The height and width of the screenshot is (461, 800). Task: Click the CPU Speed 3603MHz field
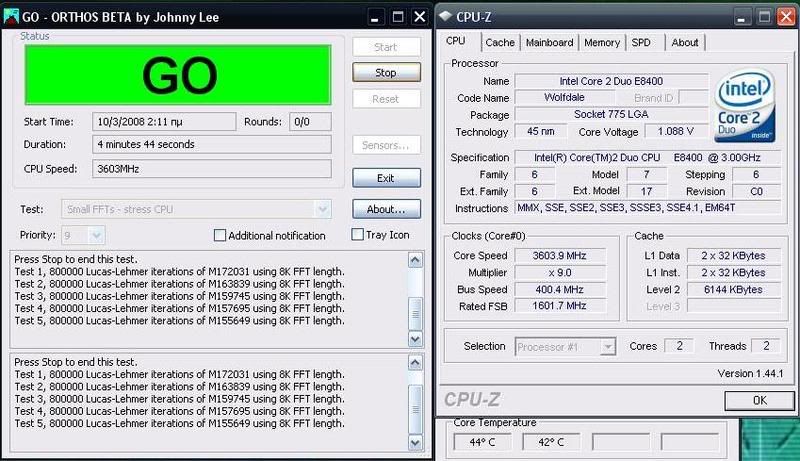212,169
